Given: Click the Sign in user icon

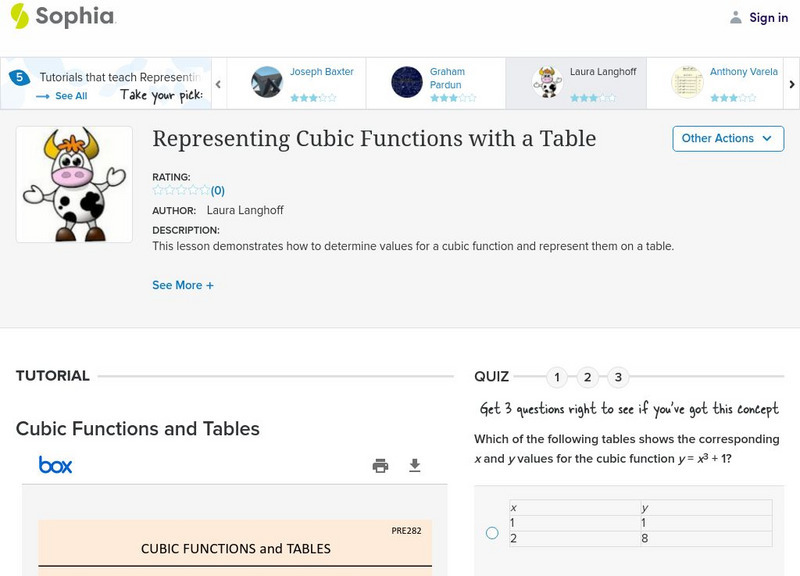Looking at the screenshot, I should pyautogui.click(x=736, y=17).
